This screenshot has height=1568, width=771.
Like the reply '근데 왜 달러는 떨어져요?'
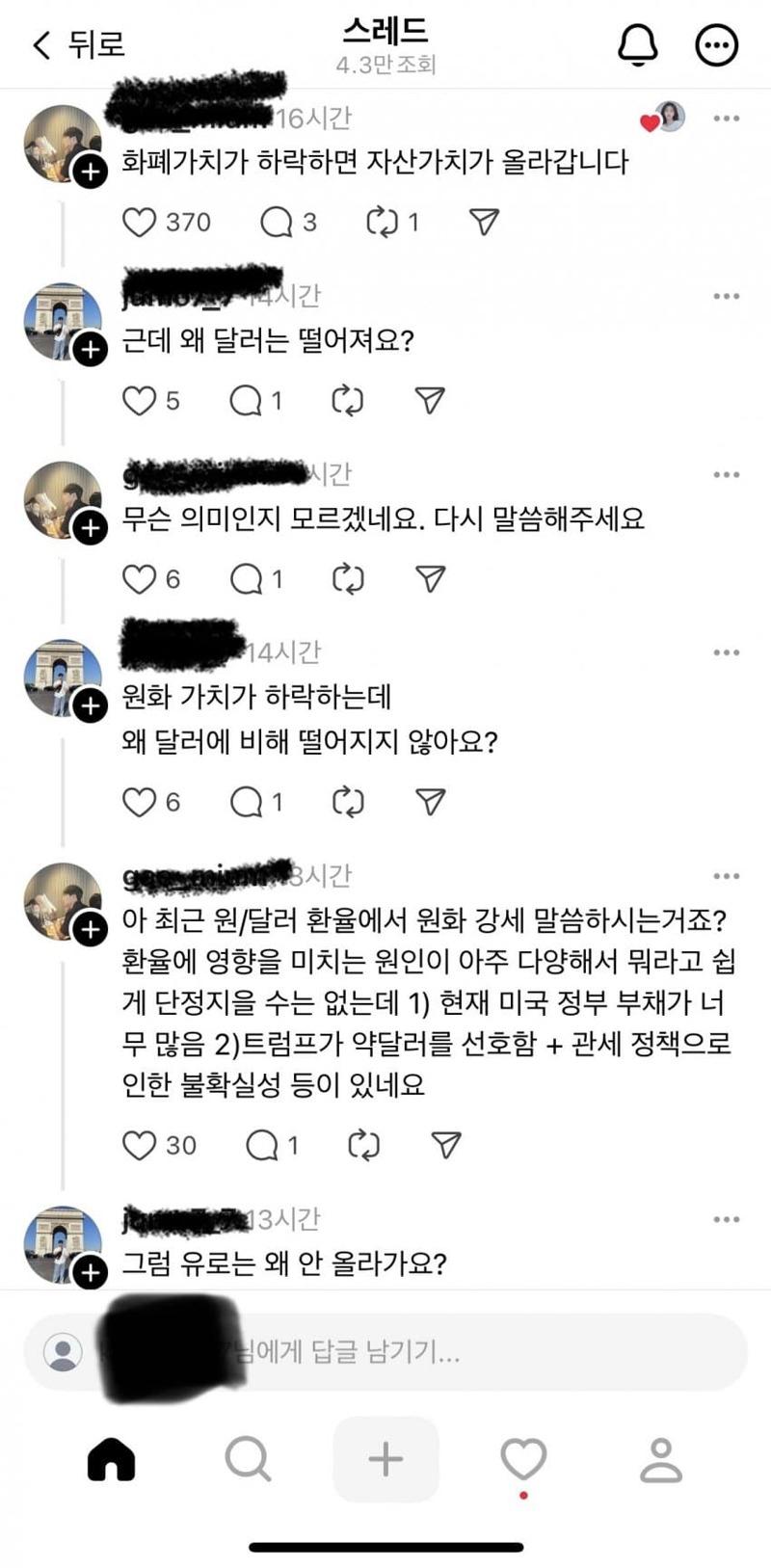[x=139, y=400]
